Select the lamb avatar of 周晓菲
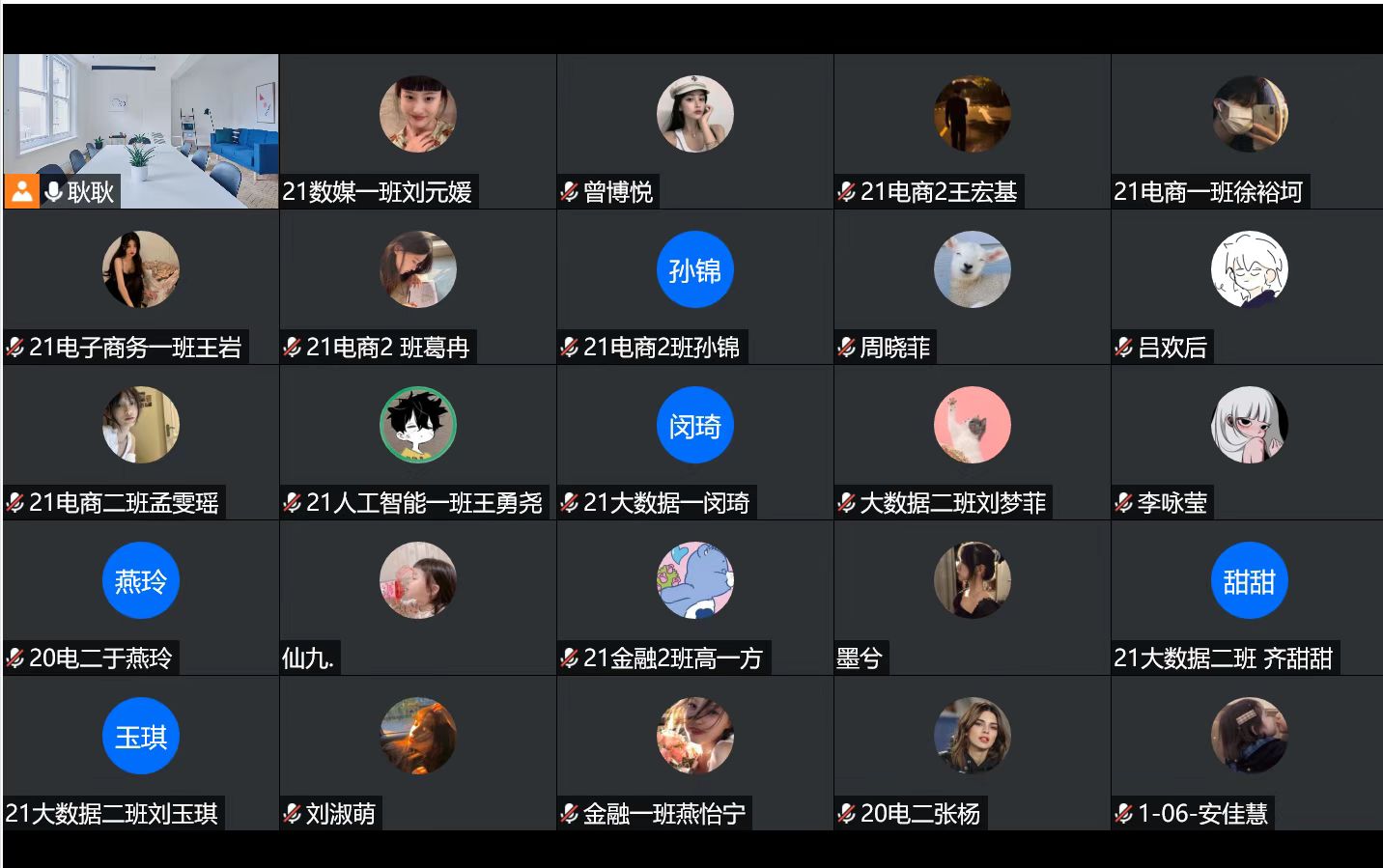Image resolution: width=1383 pixels, height=868 pixels. 972,270
